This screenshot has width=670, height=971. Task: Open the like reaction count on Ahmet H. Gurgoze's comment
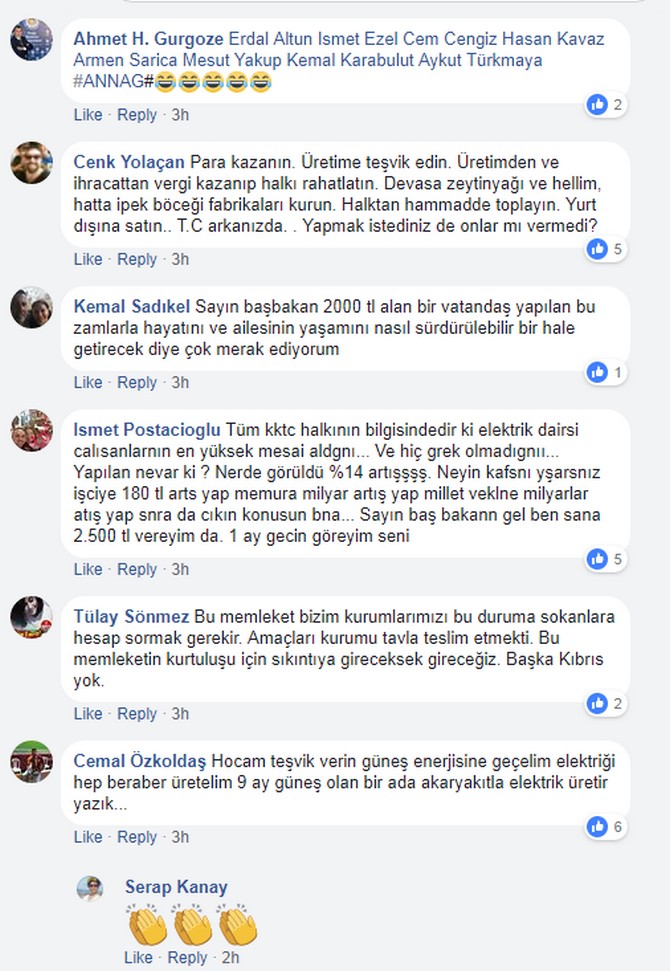[x=606, y=105]
